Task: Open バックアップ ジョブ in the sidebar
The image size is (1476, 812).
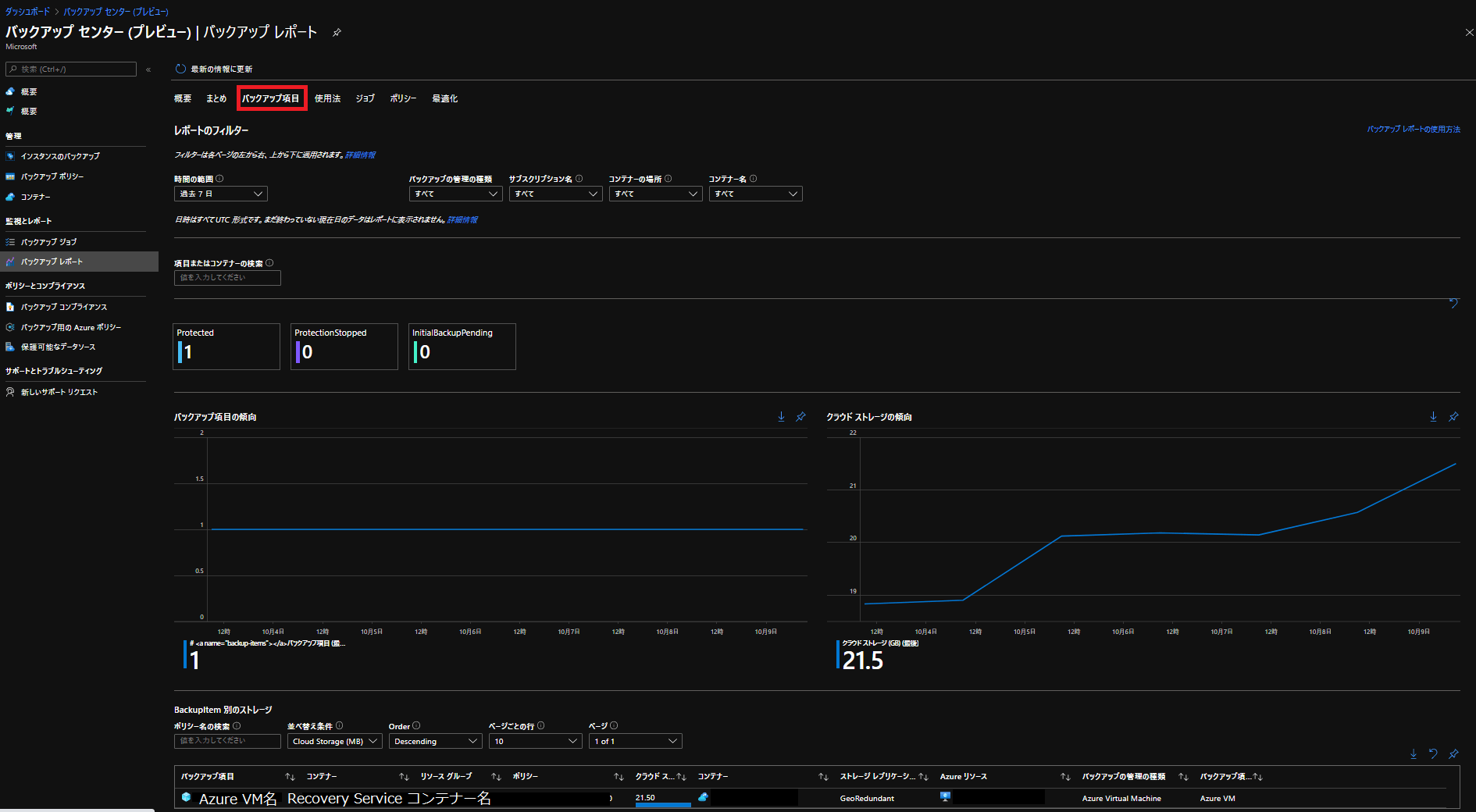Action: (48, 242)
